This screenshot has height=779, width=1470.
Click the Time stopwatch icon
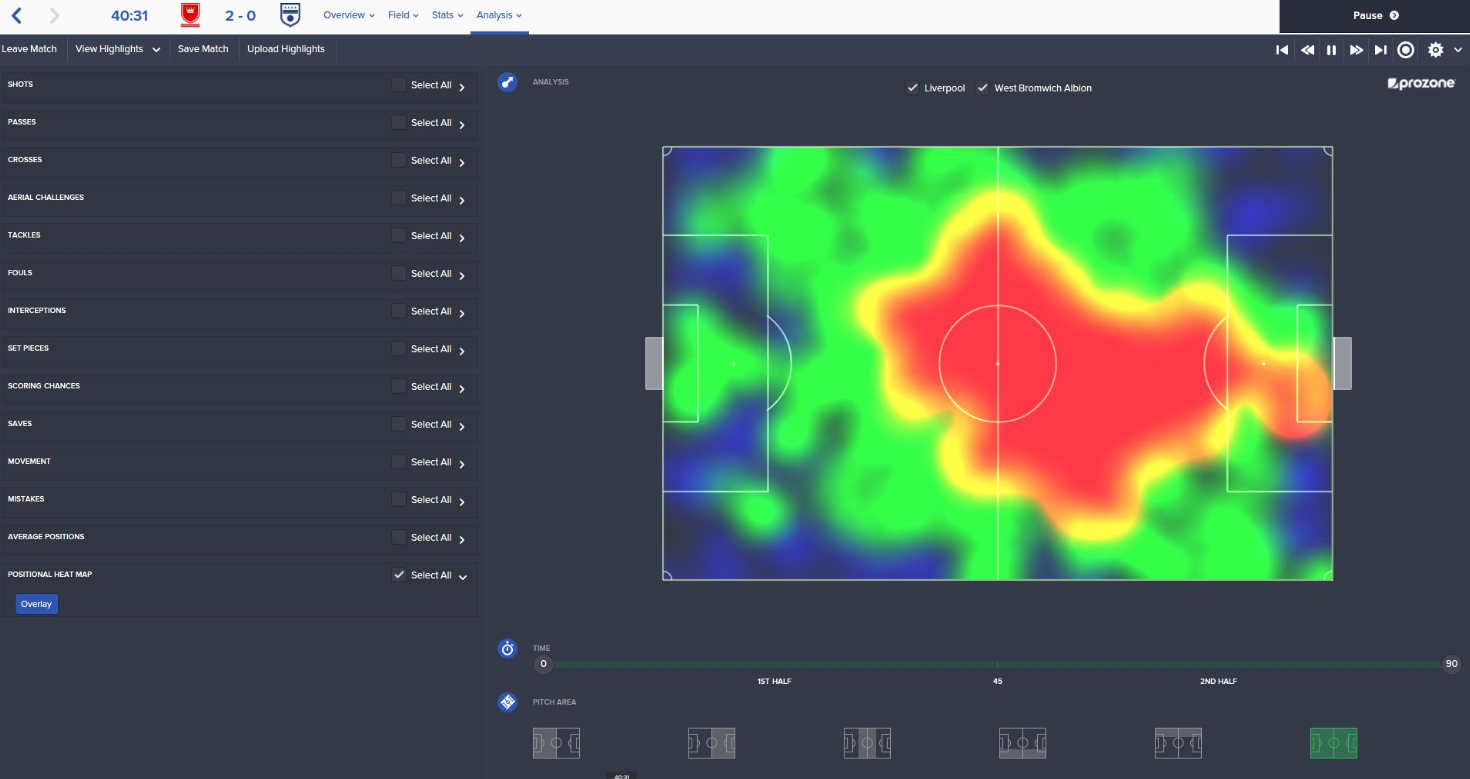(x=506, y=648)
